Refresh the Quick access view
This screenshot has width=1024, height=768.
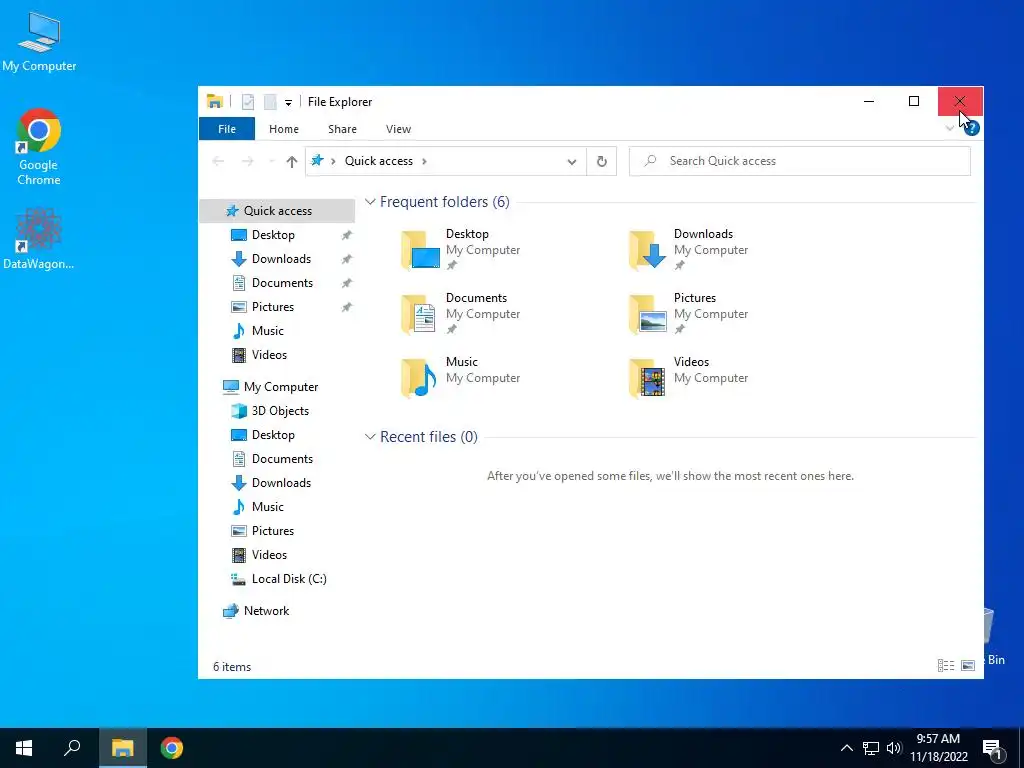601,161
